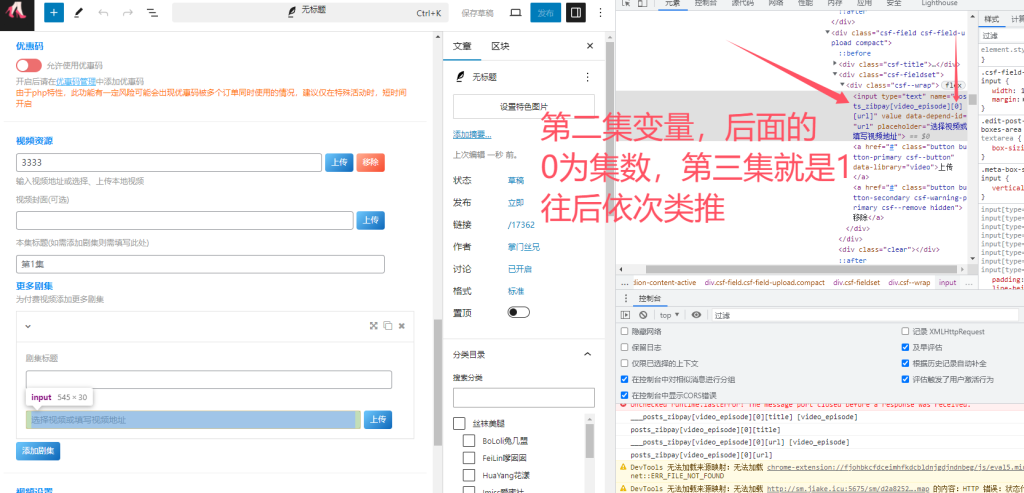This screenshot has width=1024, height=493.
Task: Click the live expression eye icon
Action: 696,315
